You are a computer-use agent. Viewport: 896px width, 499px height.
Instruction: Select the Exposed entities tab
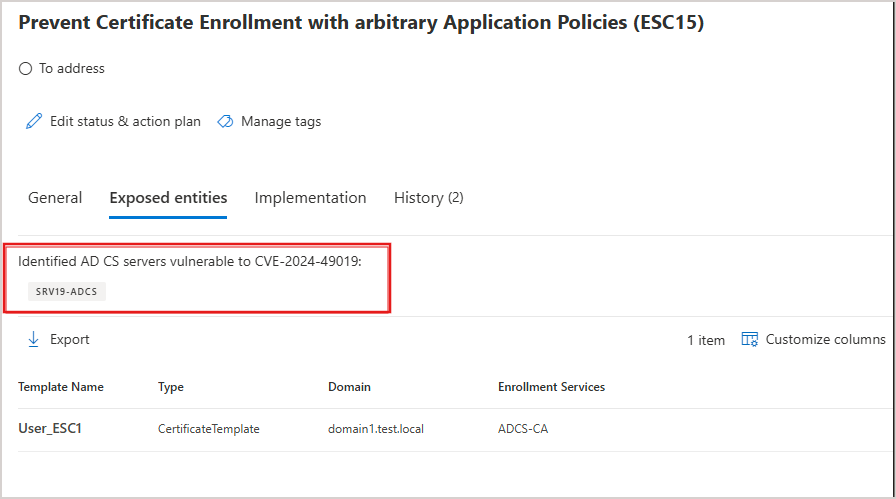168,198
